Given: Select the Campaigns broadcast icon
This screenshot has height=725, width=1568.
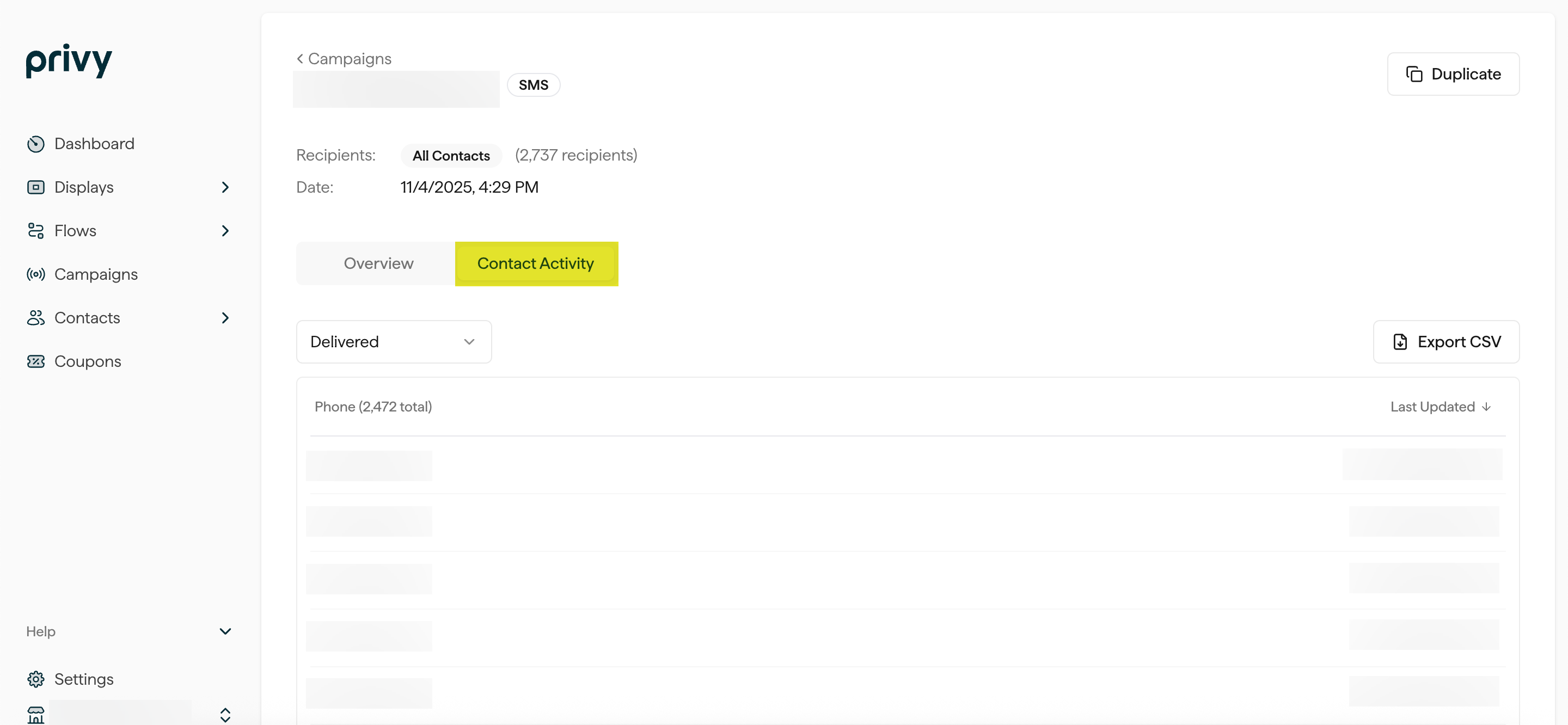Looking at the screenshot, I should point(36,274).
